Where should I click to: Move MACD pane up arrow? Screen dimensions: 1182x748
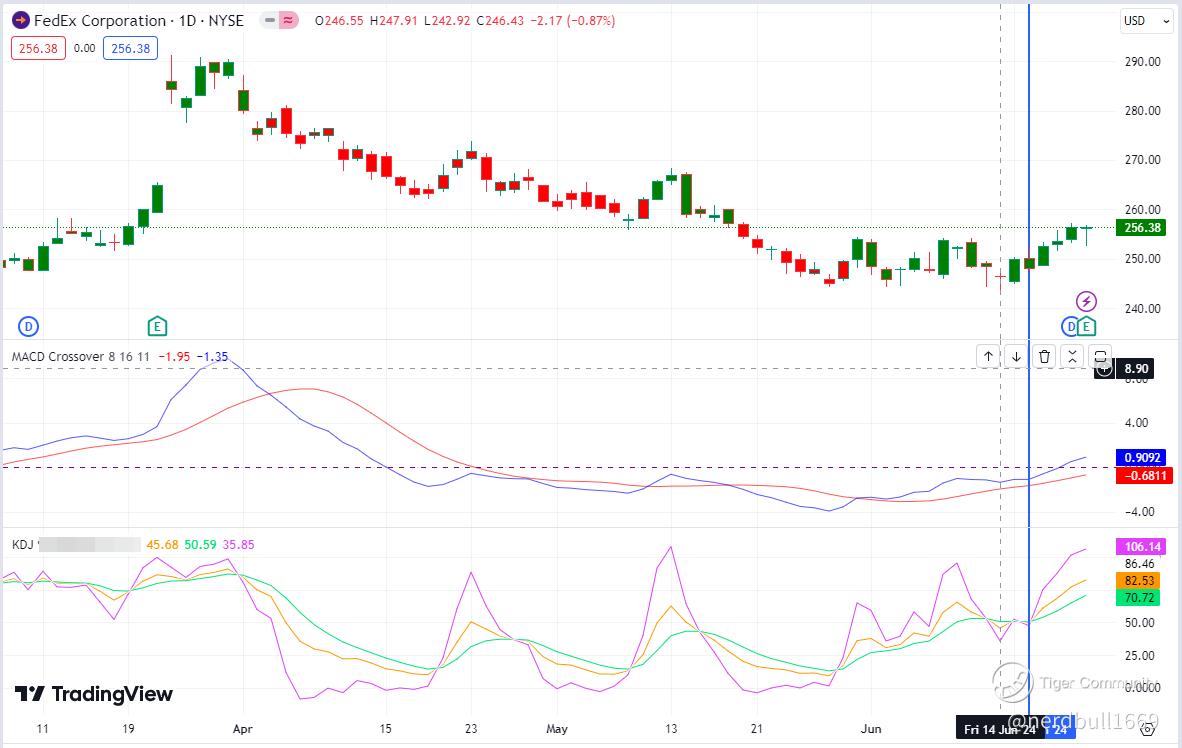click(x=988, y=357)
